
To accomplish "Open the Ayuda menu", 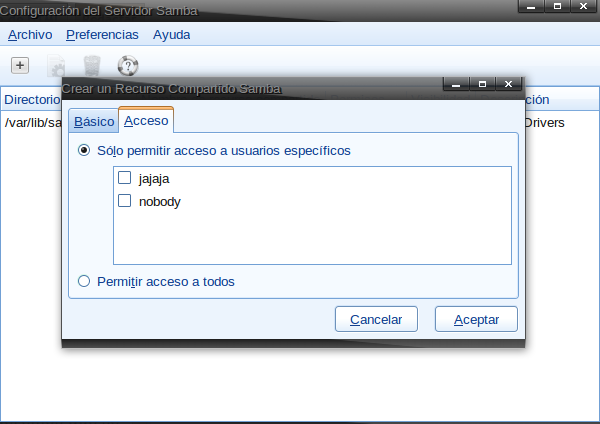I will tap(171, 35).
